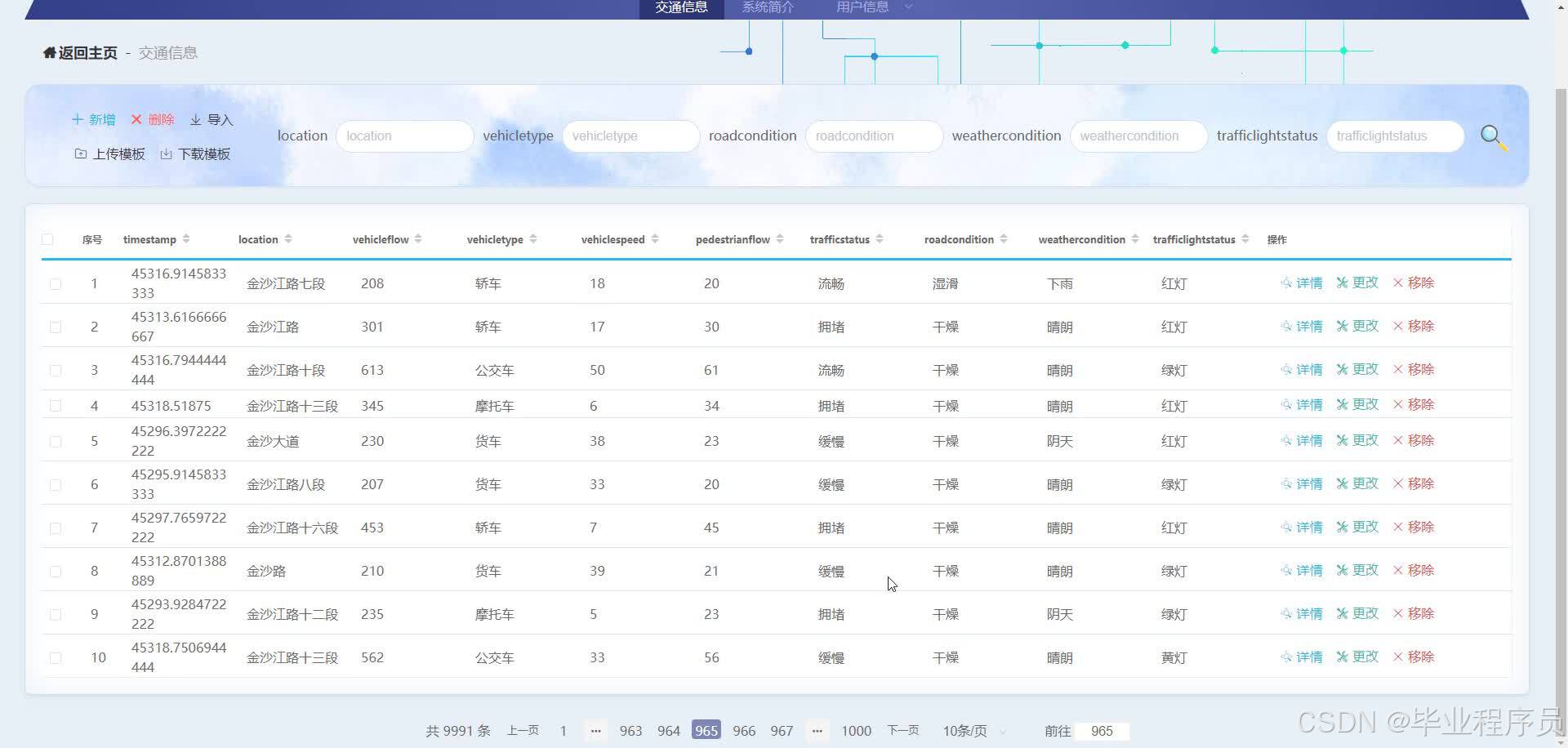
Task: Click the 上传模板 upload icon
Action: coord(81,154)
